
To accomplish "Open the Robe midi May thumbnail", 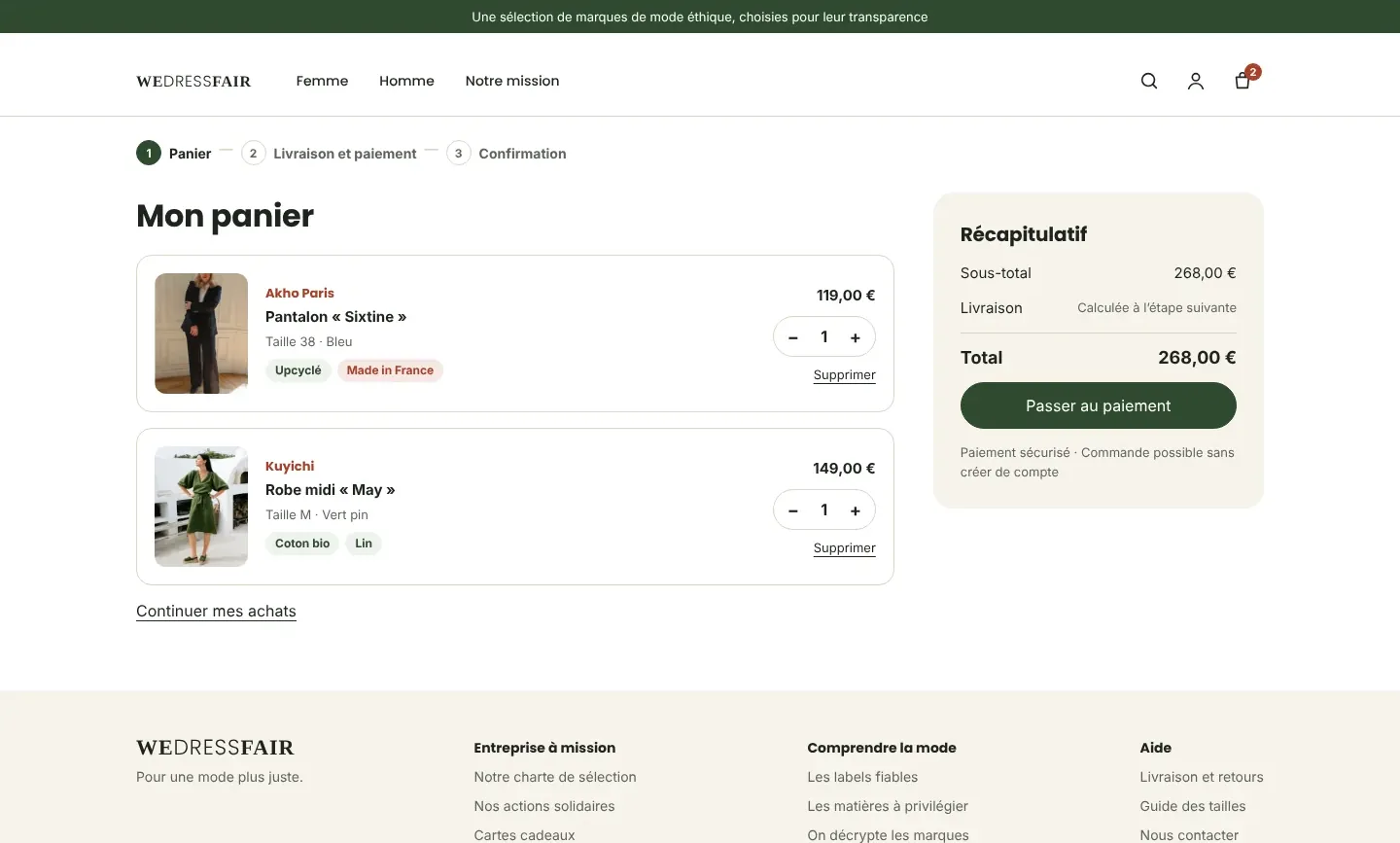I will tap(201, 507).
